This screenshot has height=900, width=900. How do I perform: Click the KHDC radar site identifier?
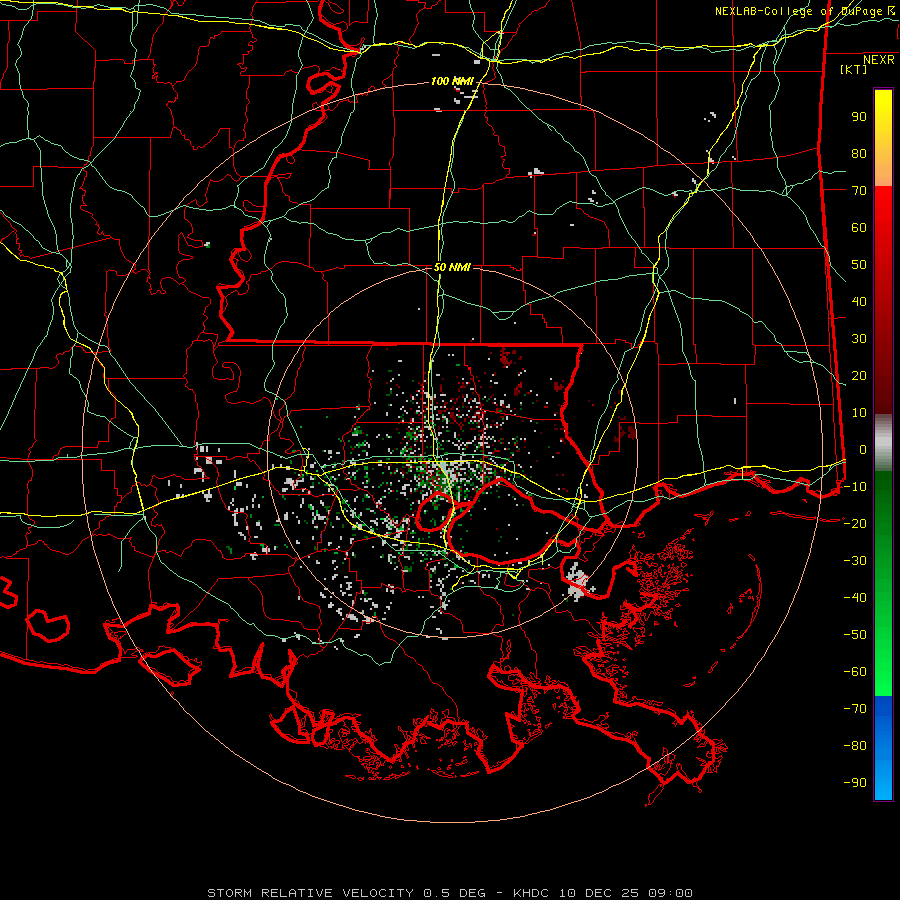[531, 893]
